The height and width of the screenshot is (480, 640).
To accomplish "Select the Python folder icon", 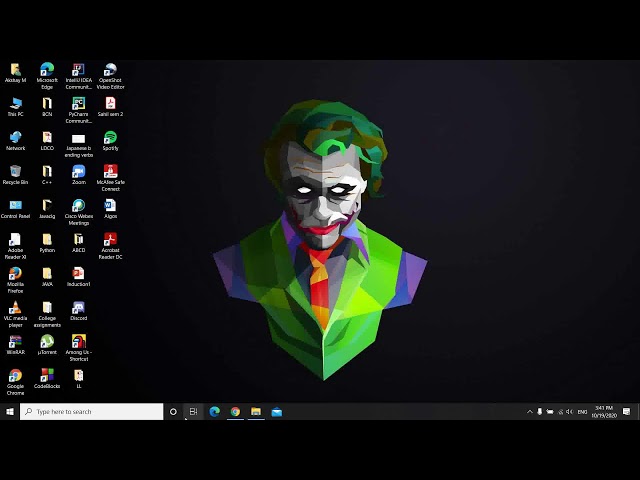I will 47,243.
